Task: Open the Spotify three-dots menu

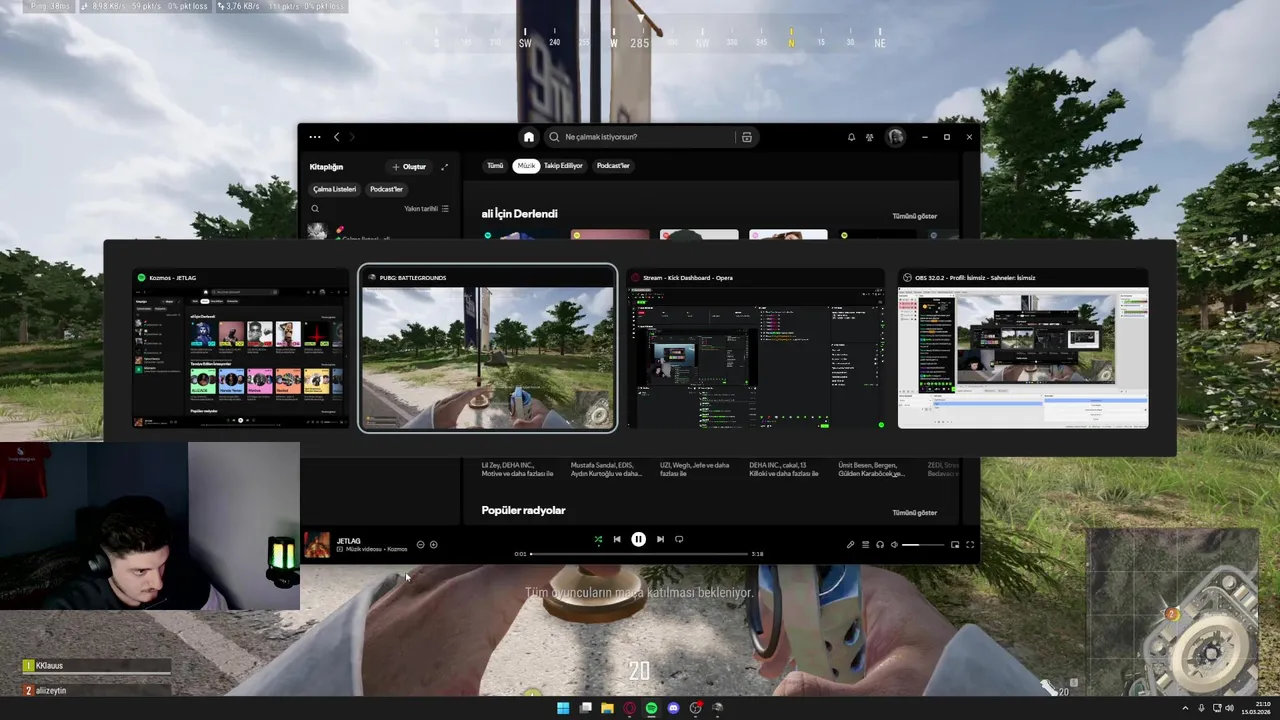Action: click(x=315, y=137)
